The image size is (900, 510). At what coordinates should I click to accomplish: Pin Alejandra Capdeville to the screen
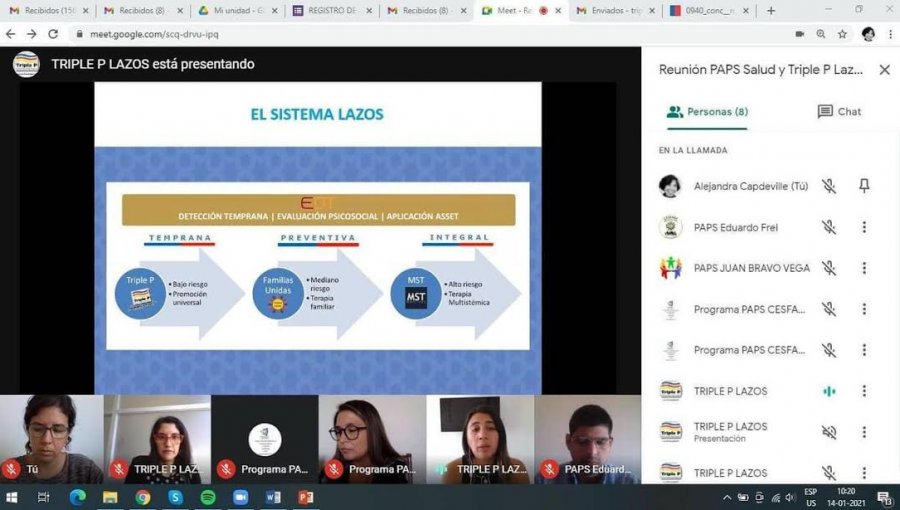[864, 185]
